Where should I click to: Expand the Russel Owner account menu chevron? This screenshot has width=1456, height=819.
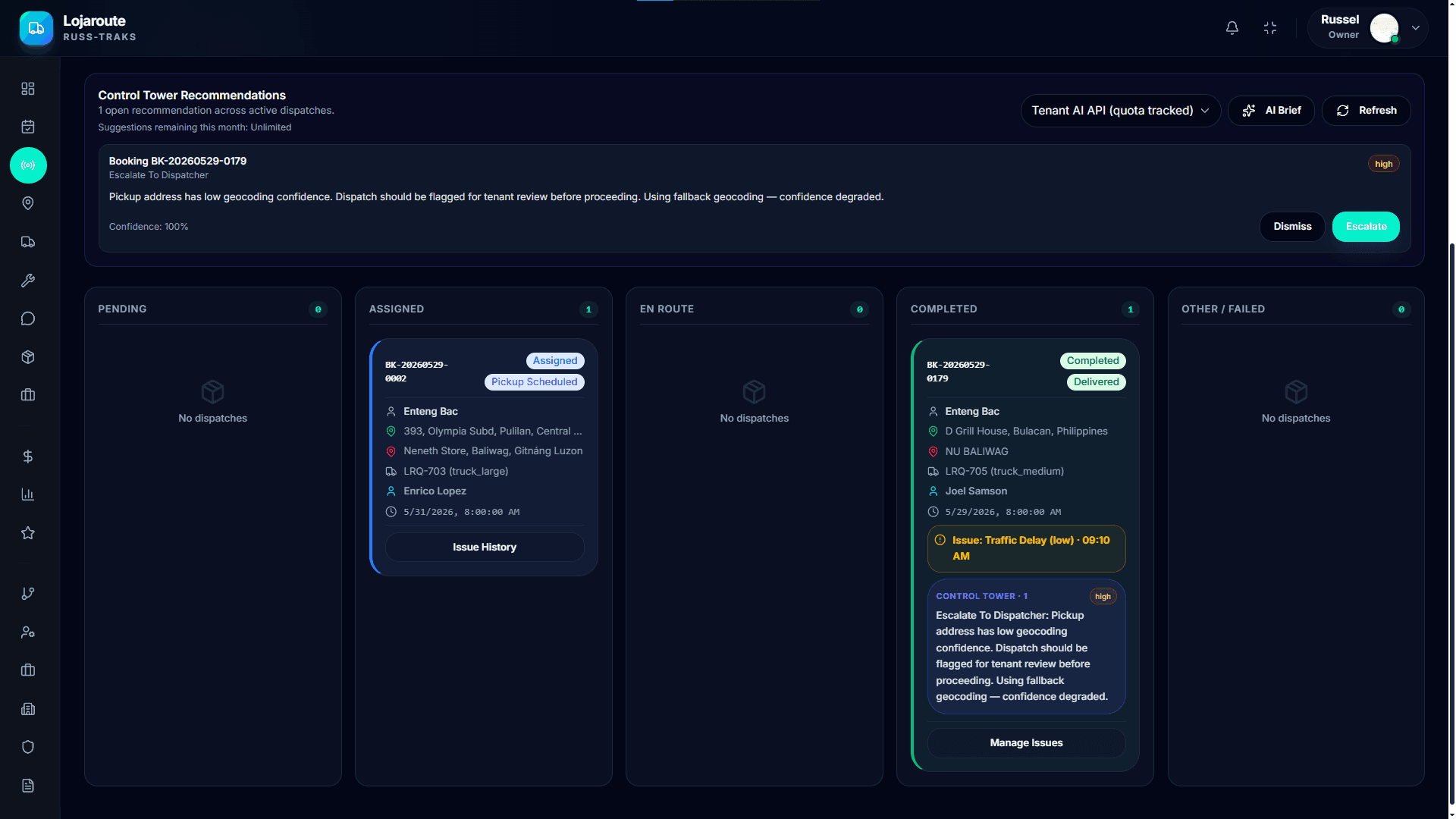click(1416, 28)
